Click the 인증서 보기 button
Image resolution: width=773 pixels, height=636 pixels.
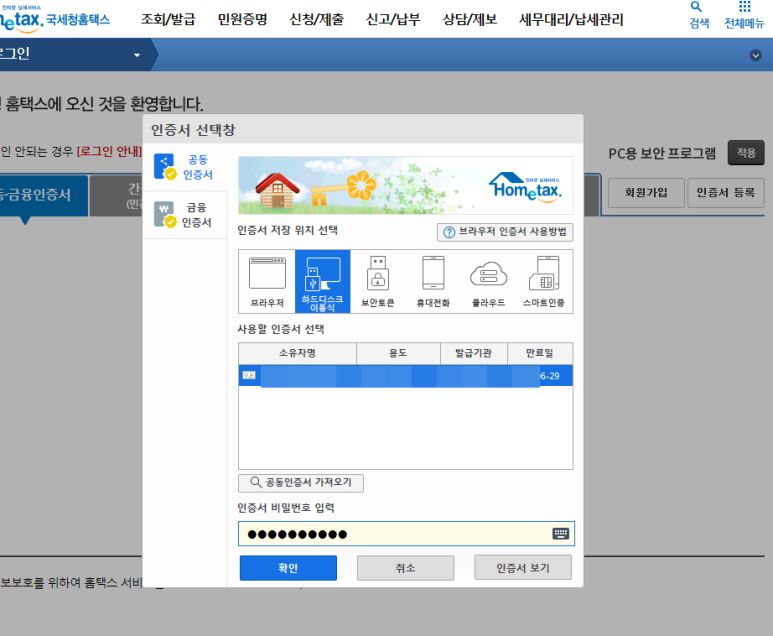523,568
